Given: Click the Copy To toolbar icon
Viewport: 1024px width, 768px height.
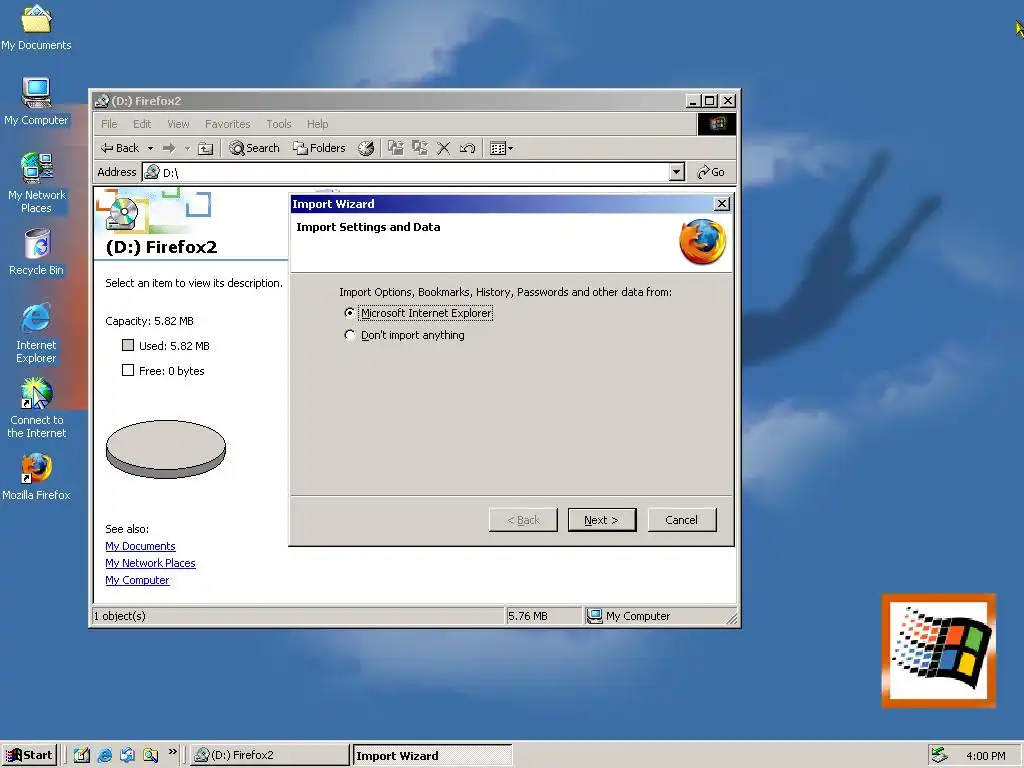Looking at the screenshot, I should [419, 148].
